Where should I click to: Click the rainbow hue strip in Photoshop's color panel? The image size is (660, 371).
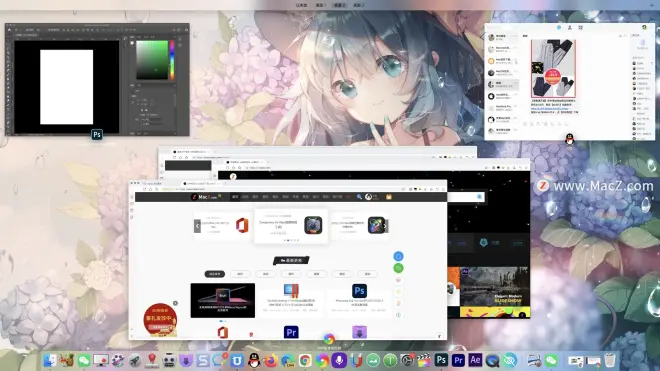pyautogui.click(x=172, y=60)
